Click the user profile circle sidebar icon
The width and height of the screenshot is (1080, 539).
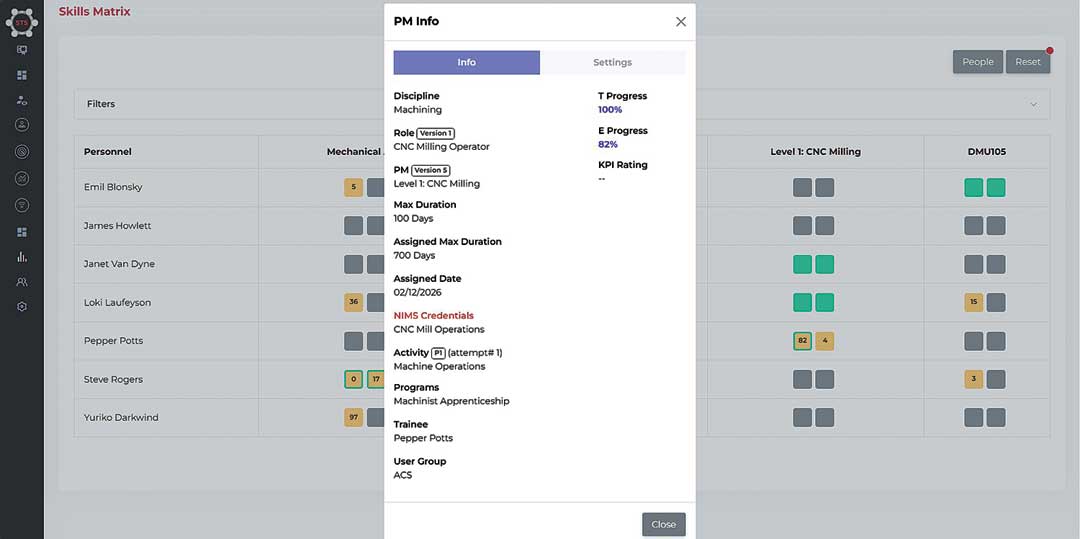tap(22, 125)
